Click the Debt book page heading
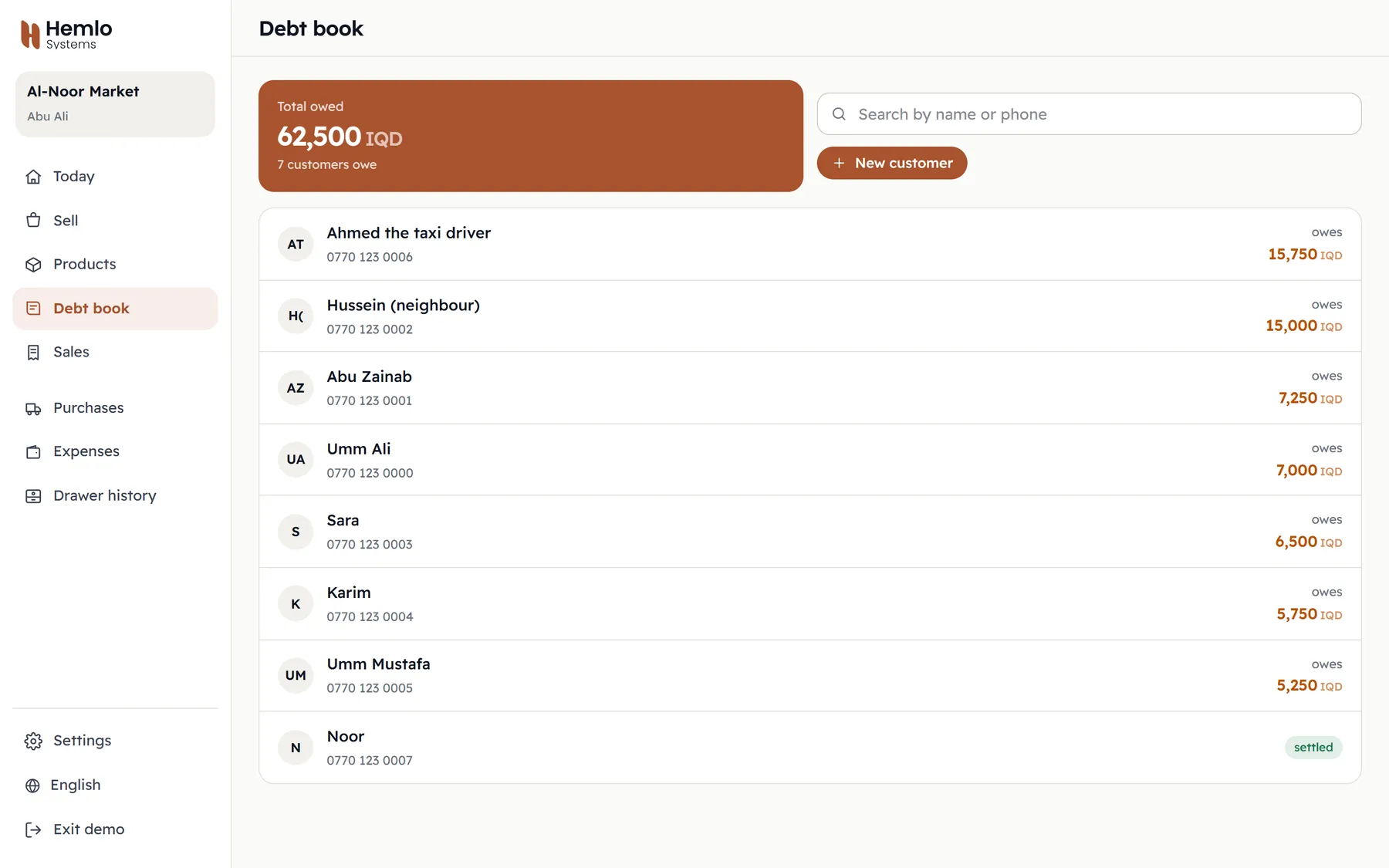1389x868 pixels. (311, 29)
